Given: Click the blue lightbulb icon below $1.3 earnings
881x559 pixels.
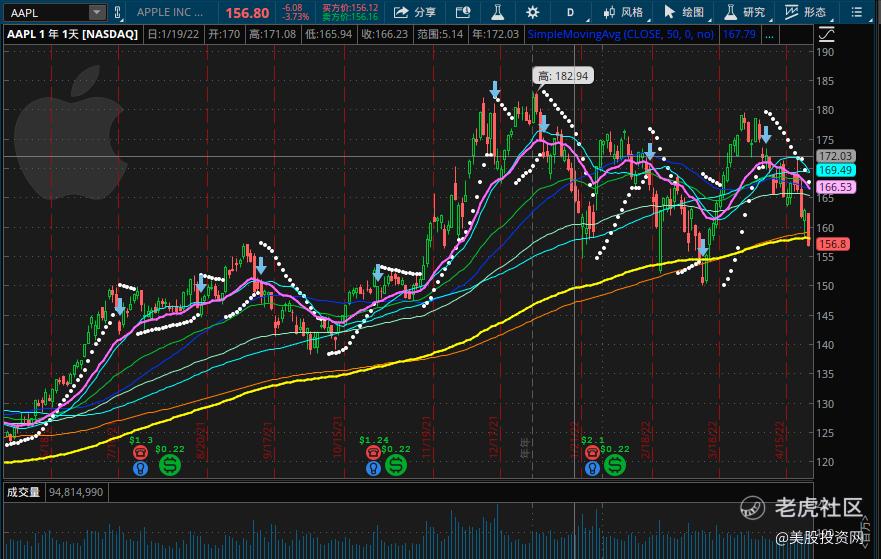Looking at the screenshot, I should [140, 467].
